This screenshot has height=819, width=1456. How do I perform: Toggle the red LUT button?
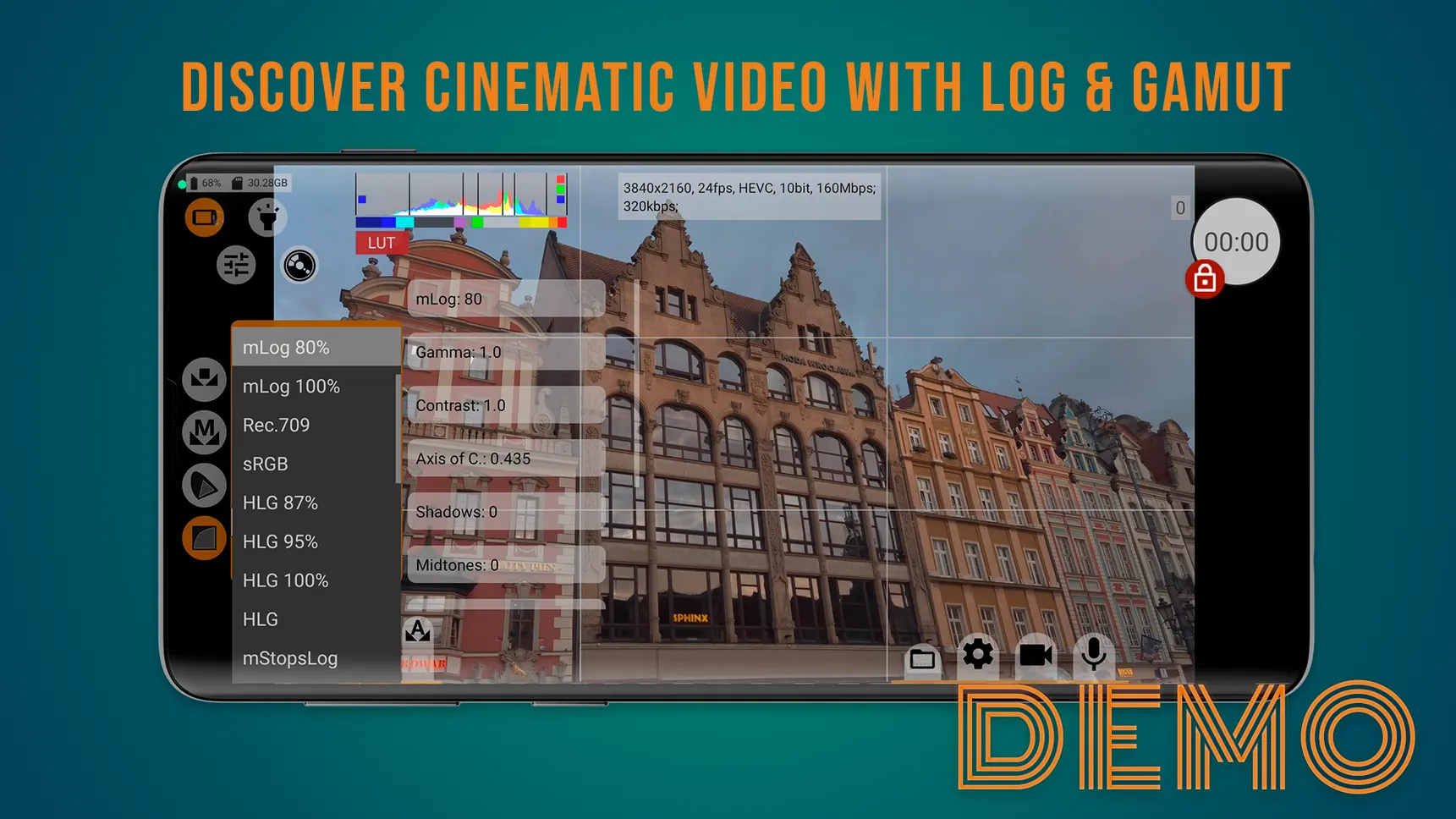381,244
